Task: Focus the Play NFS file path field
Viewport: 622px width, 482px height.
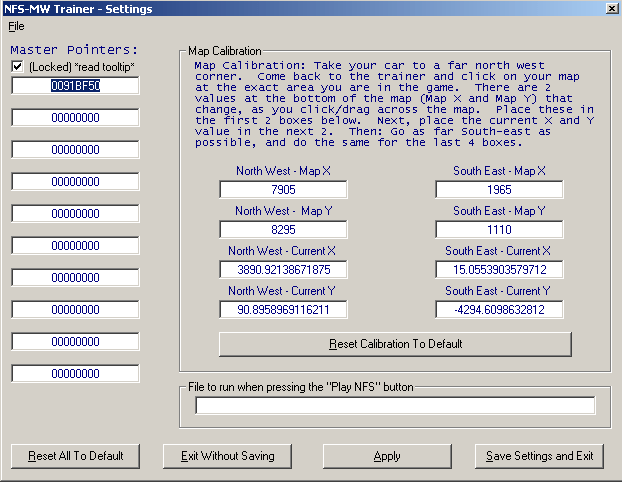Action: point(395,406)
